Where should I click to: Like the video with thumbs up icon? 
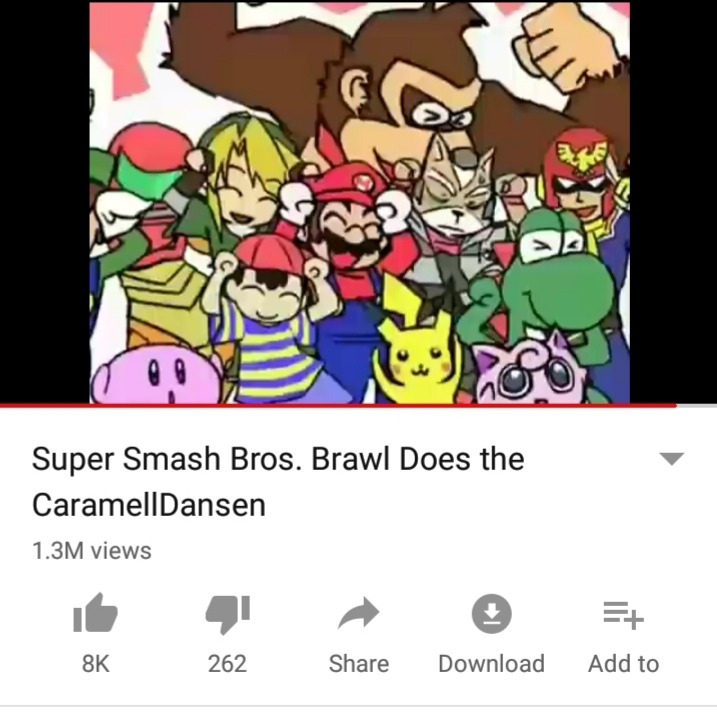96,613
